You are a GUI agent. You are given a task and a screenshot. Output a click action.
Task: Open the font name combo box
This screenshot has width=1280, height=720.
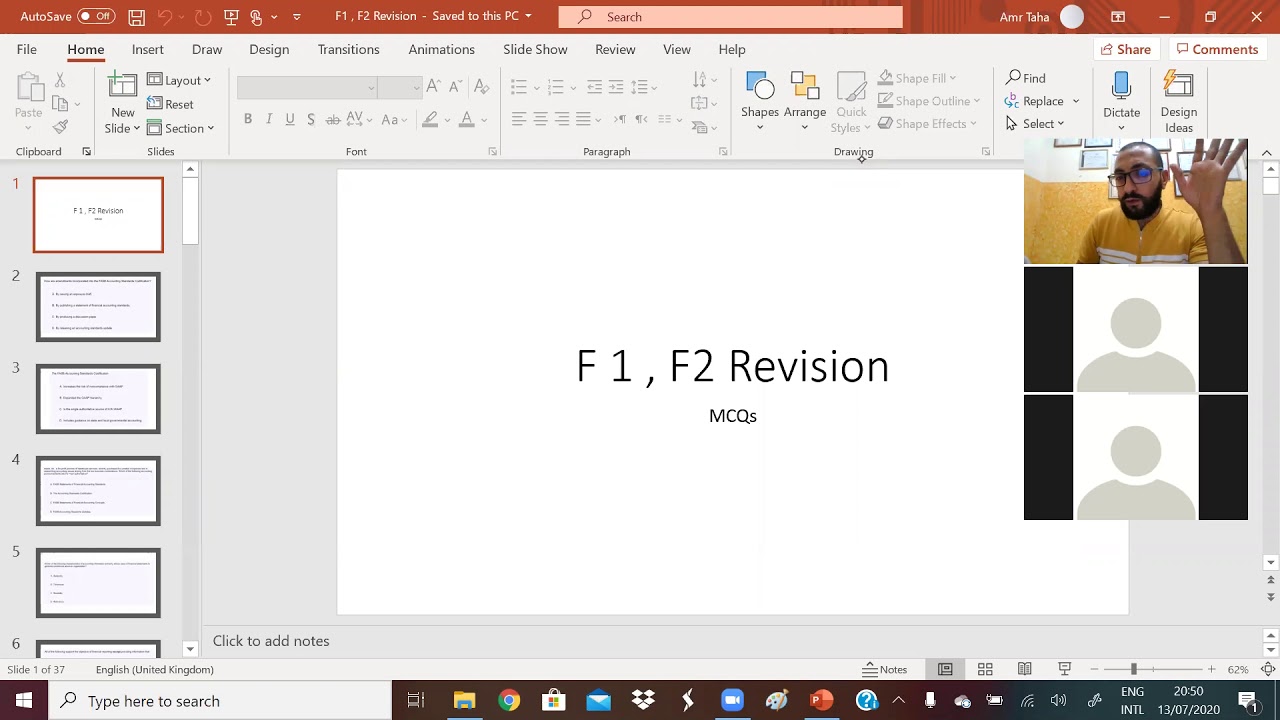[307, 87]
